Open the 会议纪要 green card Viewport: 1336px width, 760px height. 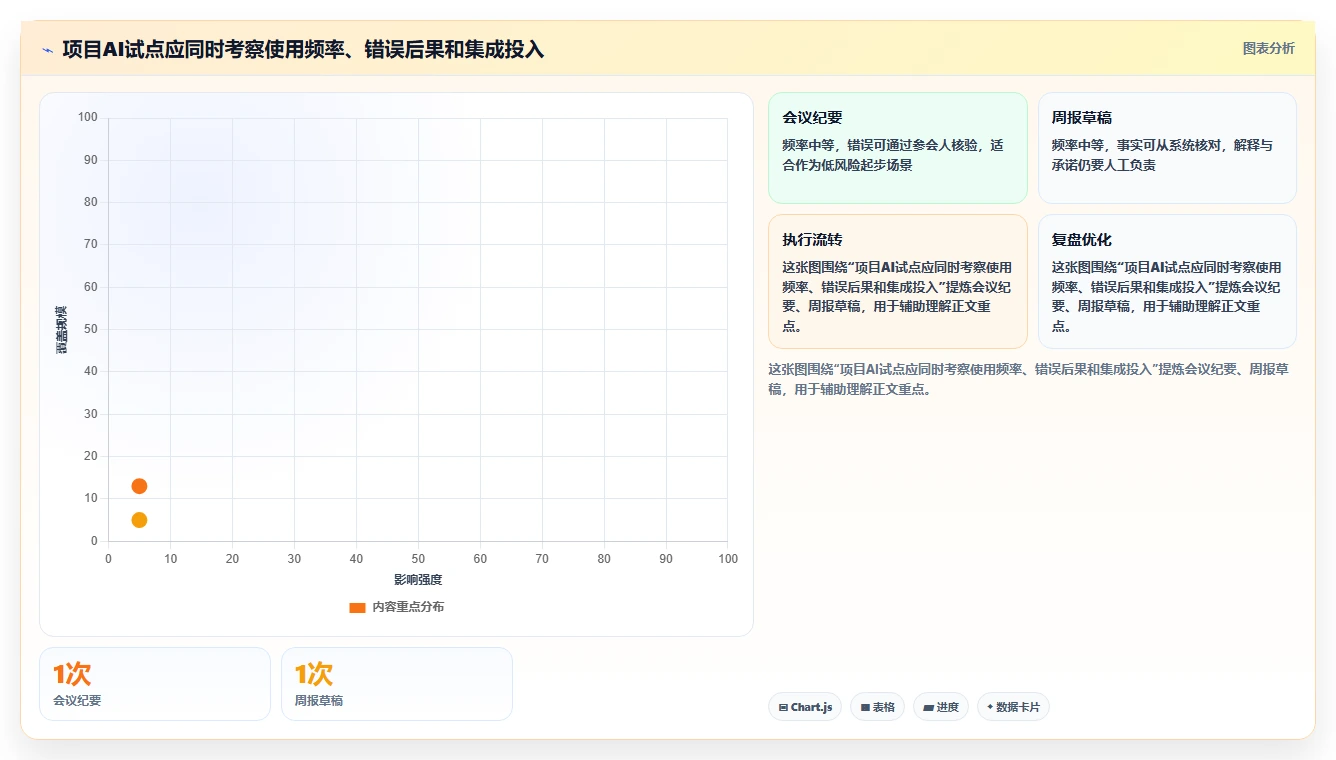(897, 148)
